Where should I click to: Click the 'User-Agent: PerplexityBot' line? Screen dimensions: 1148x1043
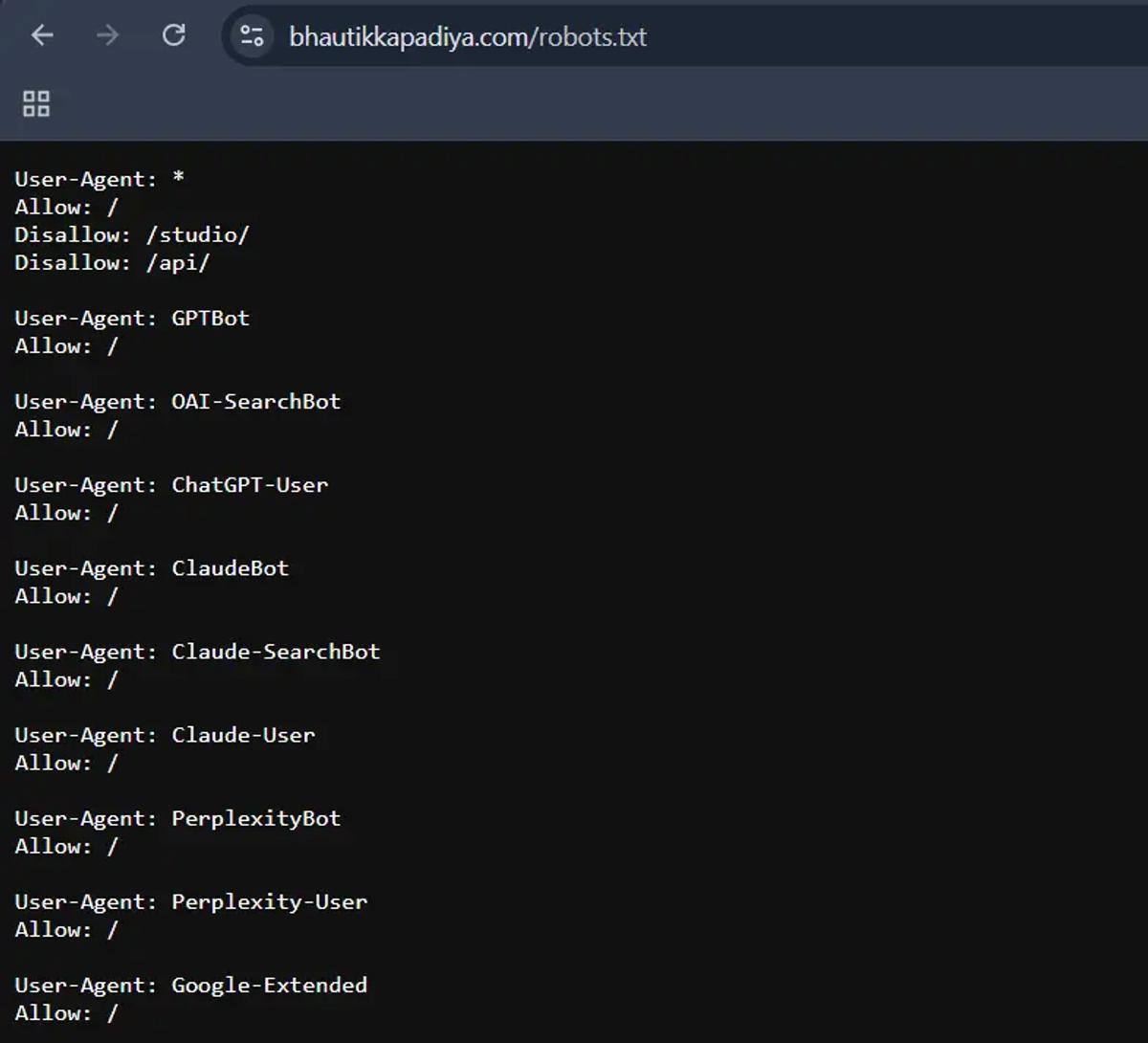tap(178, 818)
